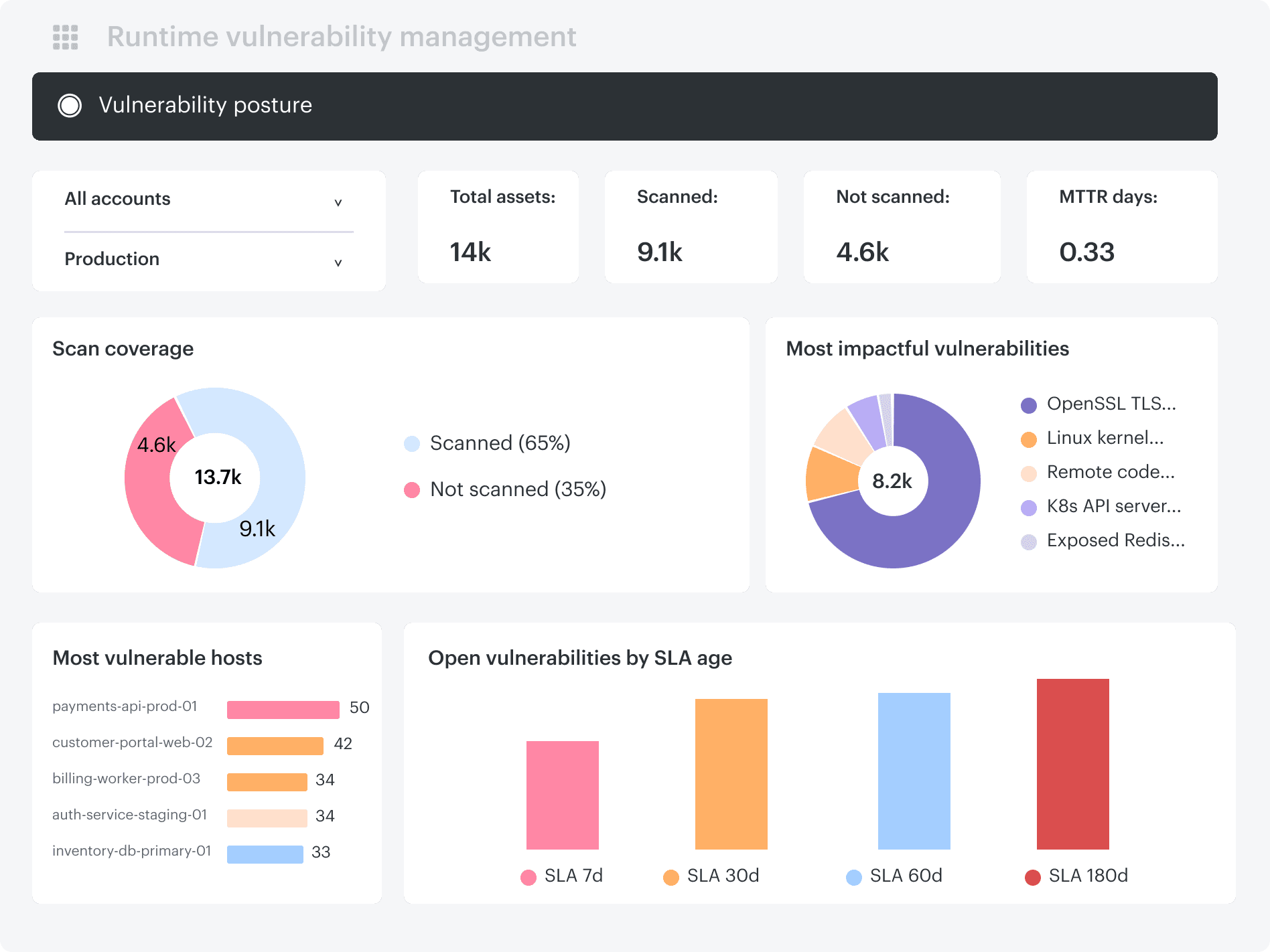Click the Scan coverage panel title
The height and width of the screenshot is (952, 1270).
click(123, 349)
